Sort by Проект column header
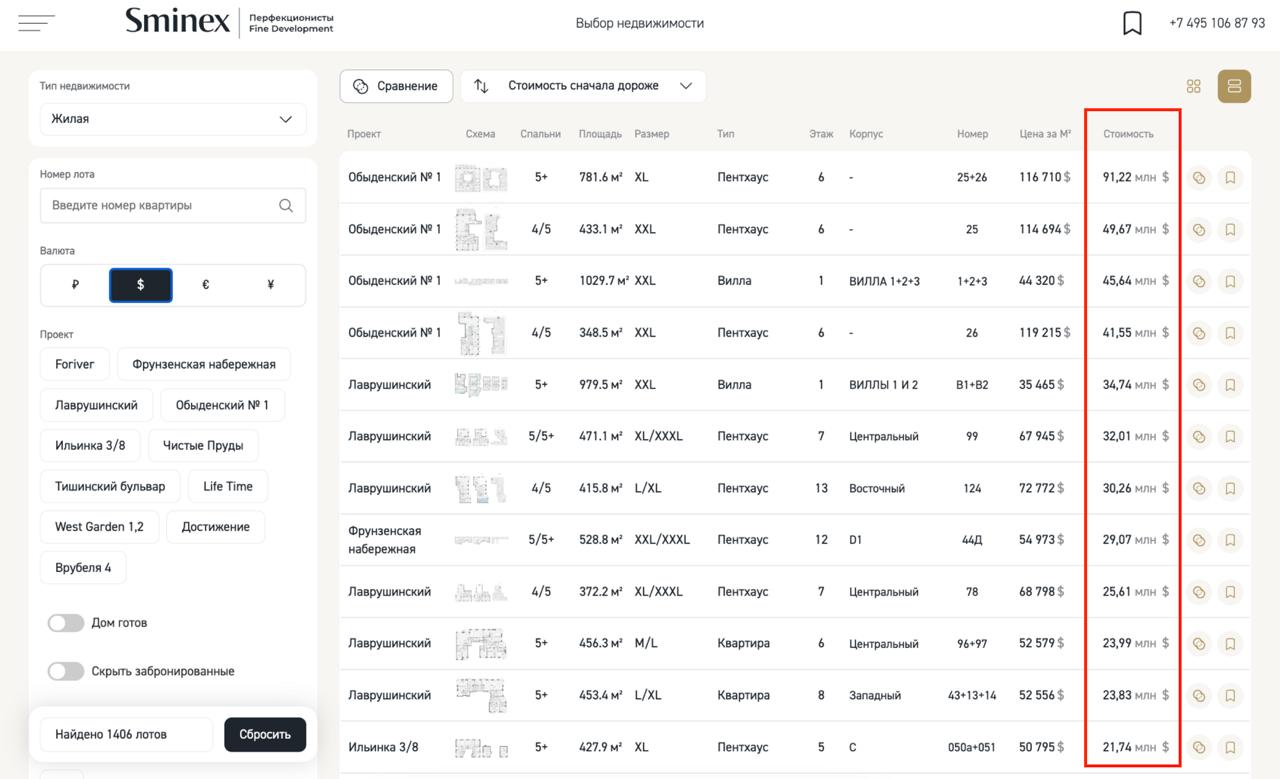The image size is (1280, 779). (364, 134)
